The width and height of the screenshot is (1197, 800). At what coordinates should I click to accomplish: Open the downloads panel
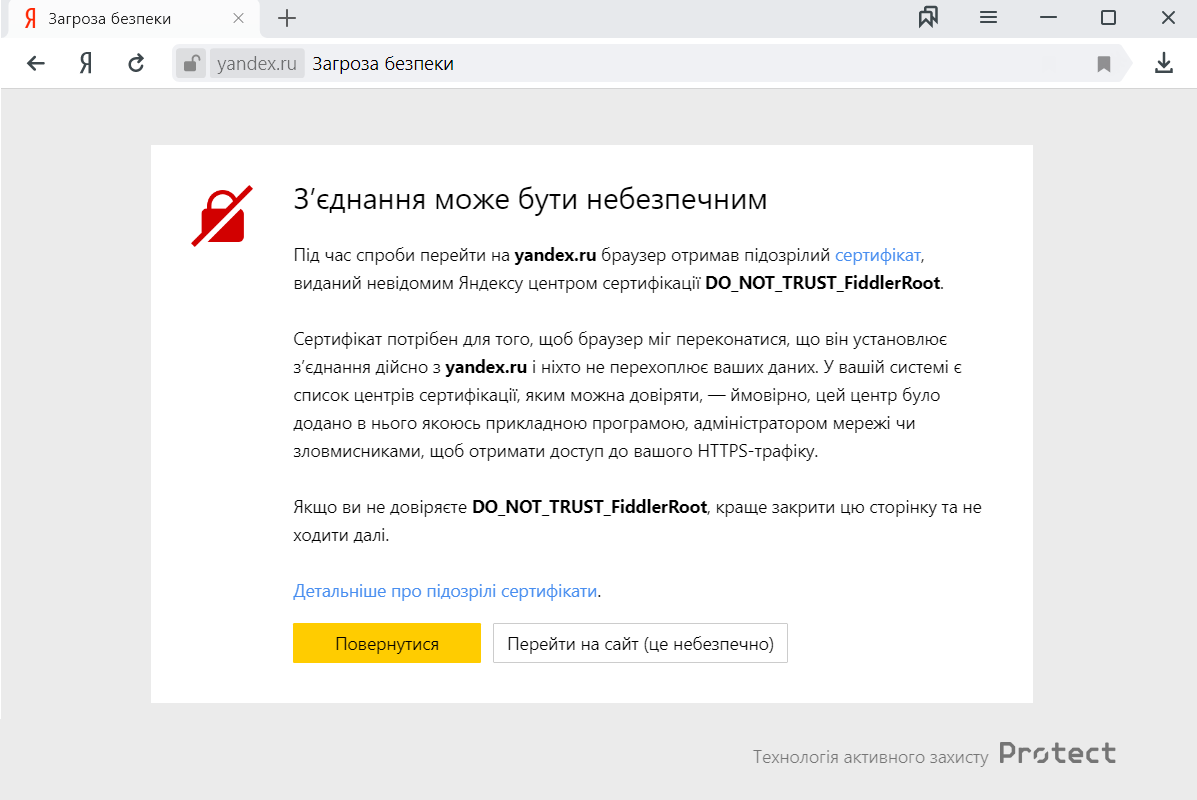point(1163,63)
